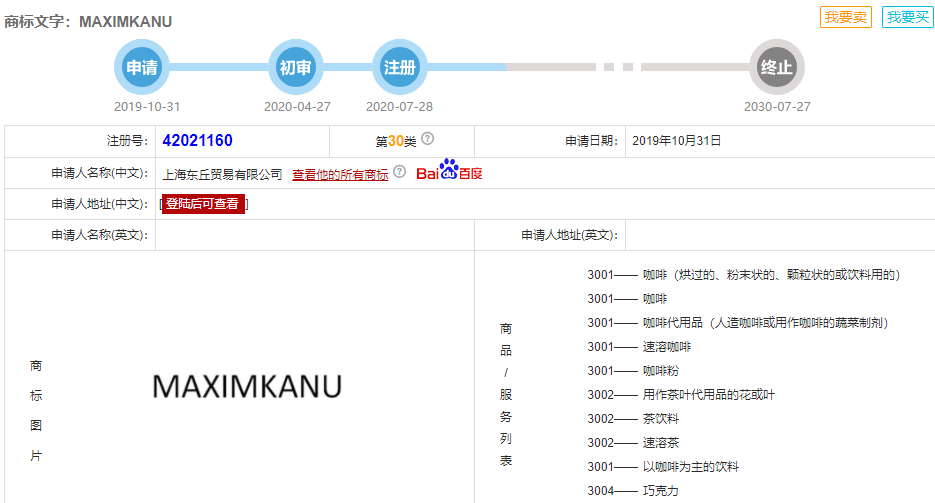
Task: Click the applicant name 上海东丘贸易有限公司
Action: pos(222,175)
